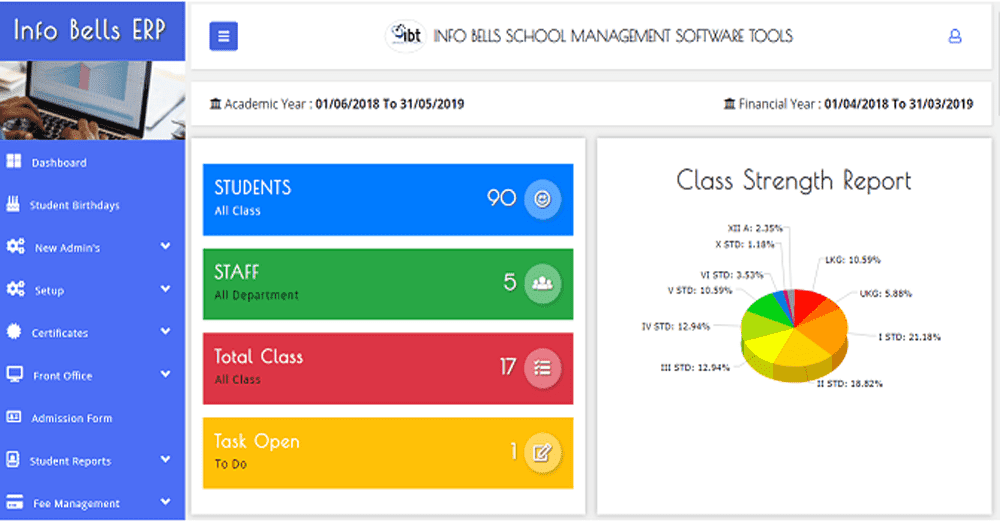This screenshot has width=1000, height=525.
Task: Click the smiley icon on Students card
Action: coord(542,200)
